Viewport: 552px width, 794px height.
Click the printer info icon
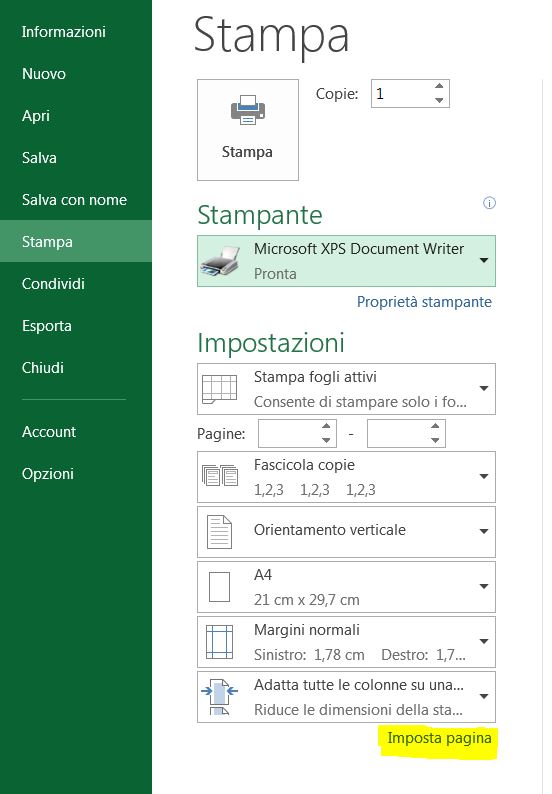[x=489, y=203]
